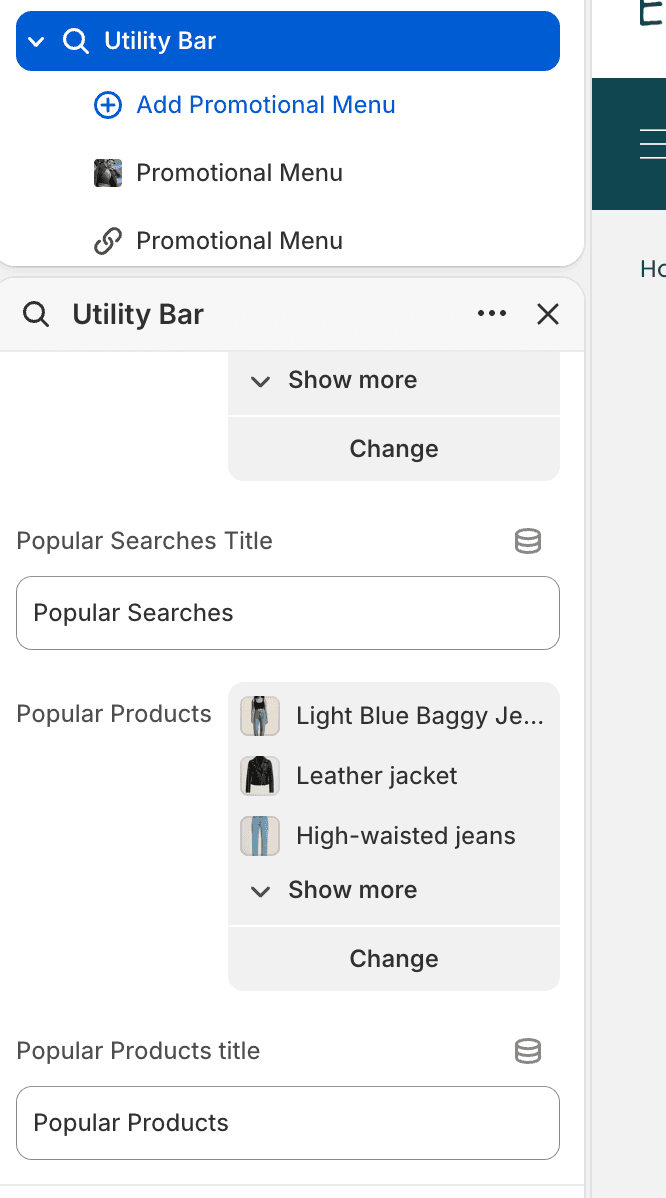Click the magnifier icon in the Utility Bar panel header
This screenshot has width=666, height=1198.
click(36, 314)
